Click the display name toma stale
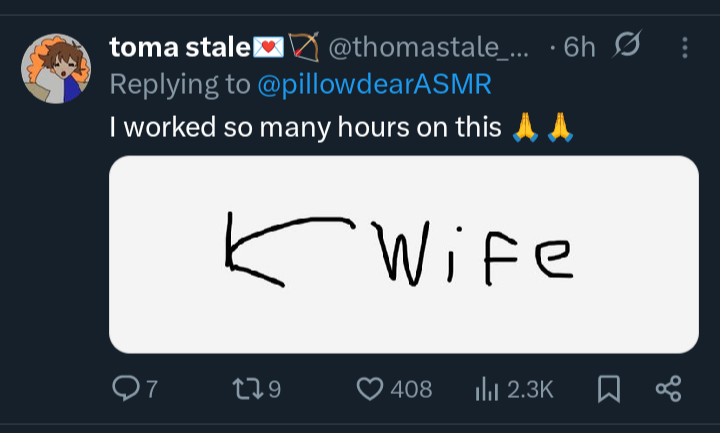720x433 pixels. [180, 47]
